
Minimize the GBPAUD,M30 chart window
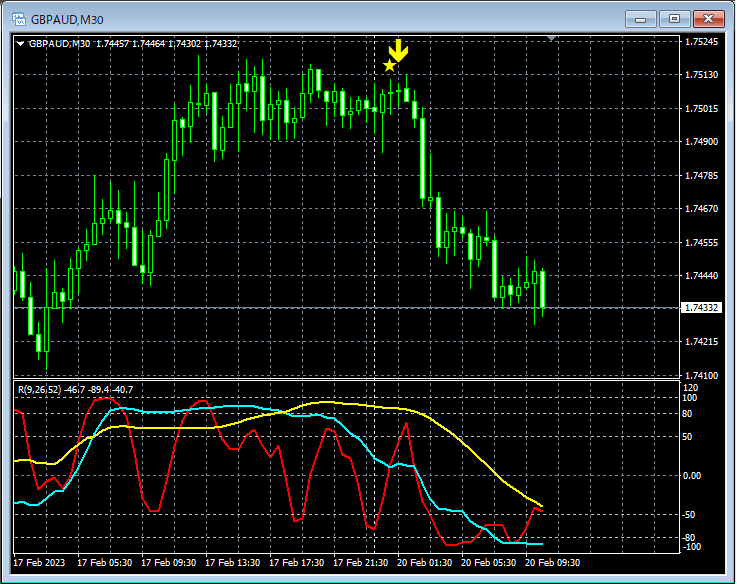point(640,19)
